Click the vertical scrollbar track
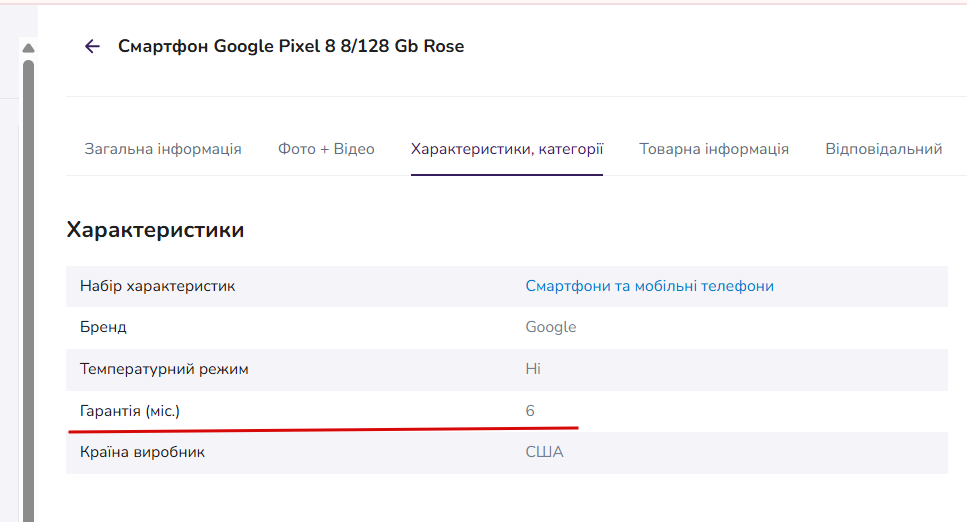The image size is (967, 522). [x=28, y=290]
